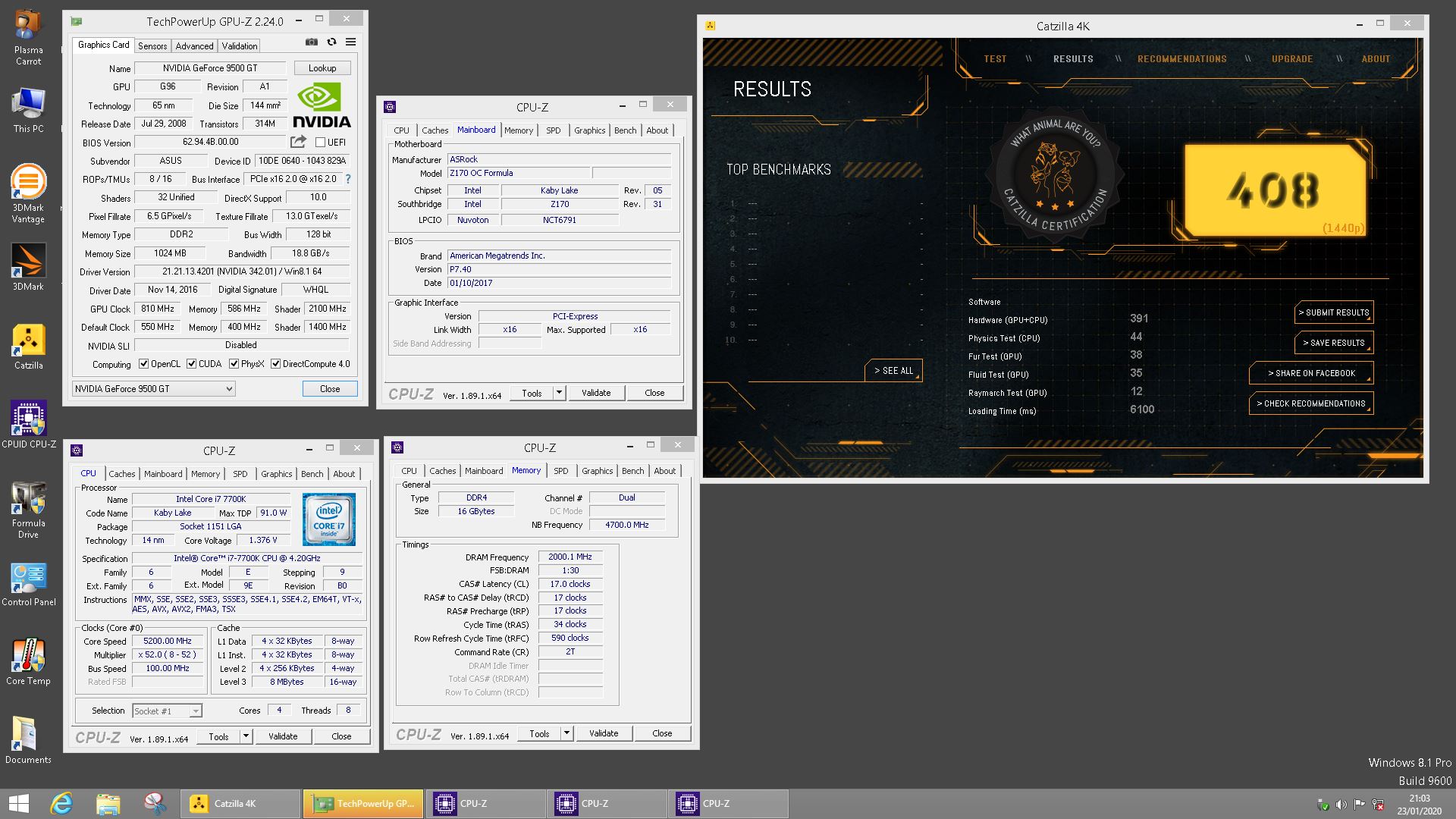
Task: Toggle OpenCL checkbox
Action: [x=143, y=364]
